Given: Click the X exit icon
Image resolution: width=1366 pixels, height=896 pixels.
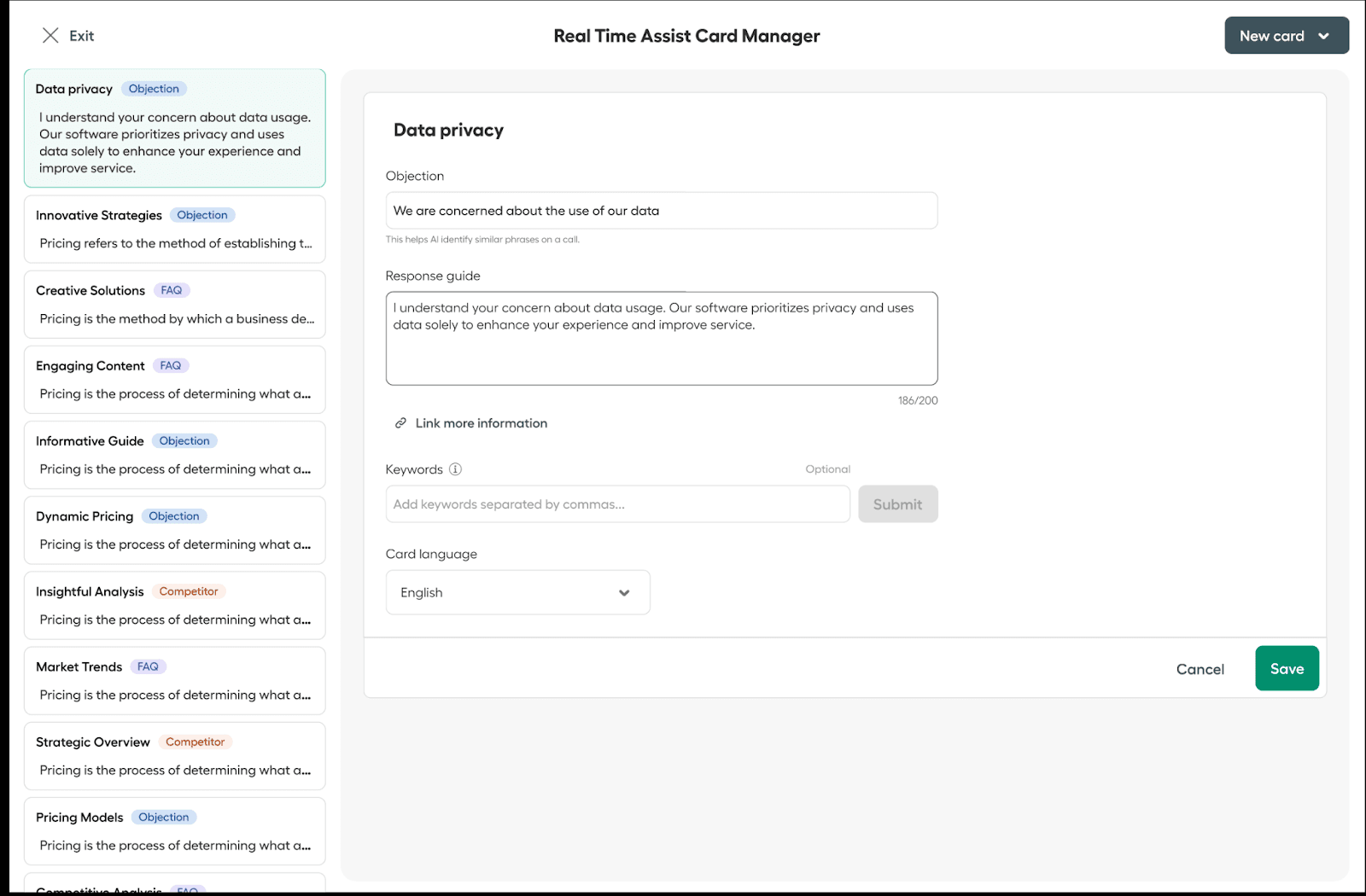Looking at the screenshot, I should click(50, 35).
